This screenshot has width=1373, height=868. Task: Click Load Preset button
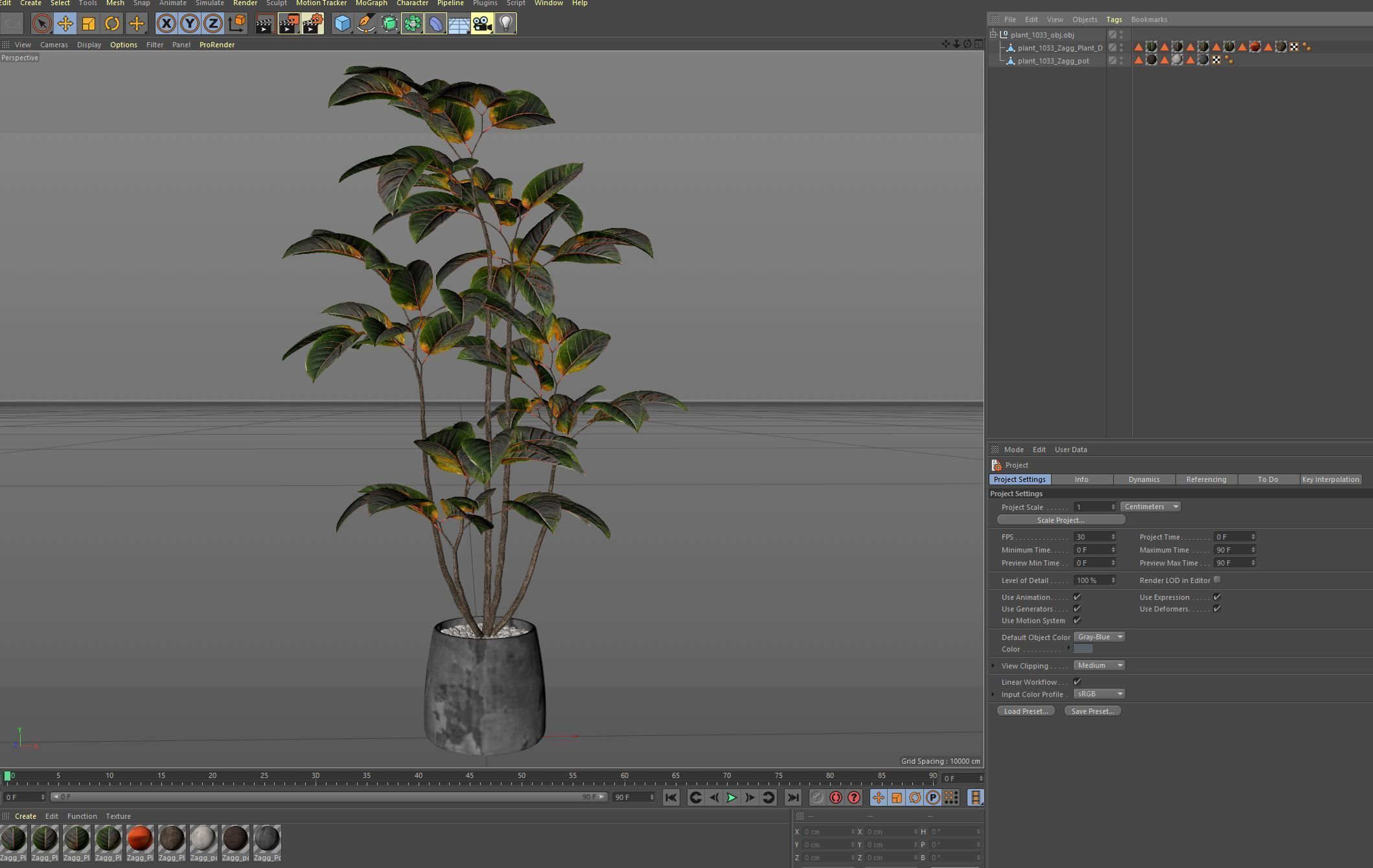[1026, 711]
